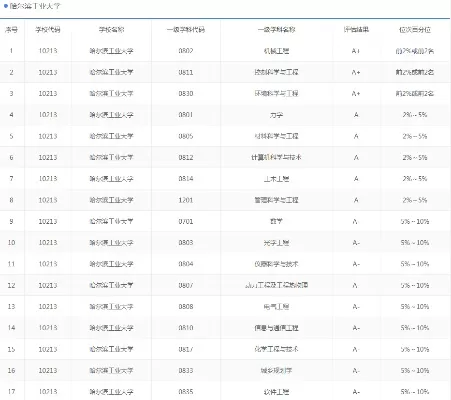Click row number 9 in the 序号 column
451x400 pixels.
[11, 222]
